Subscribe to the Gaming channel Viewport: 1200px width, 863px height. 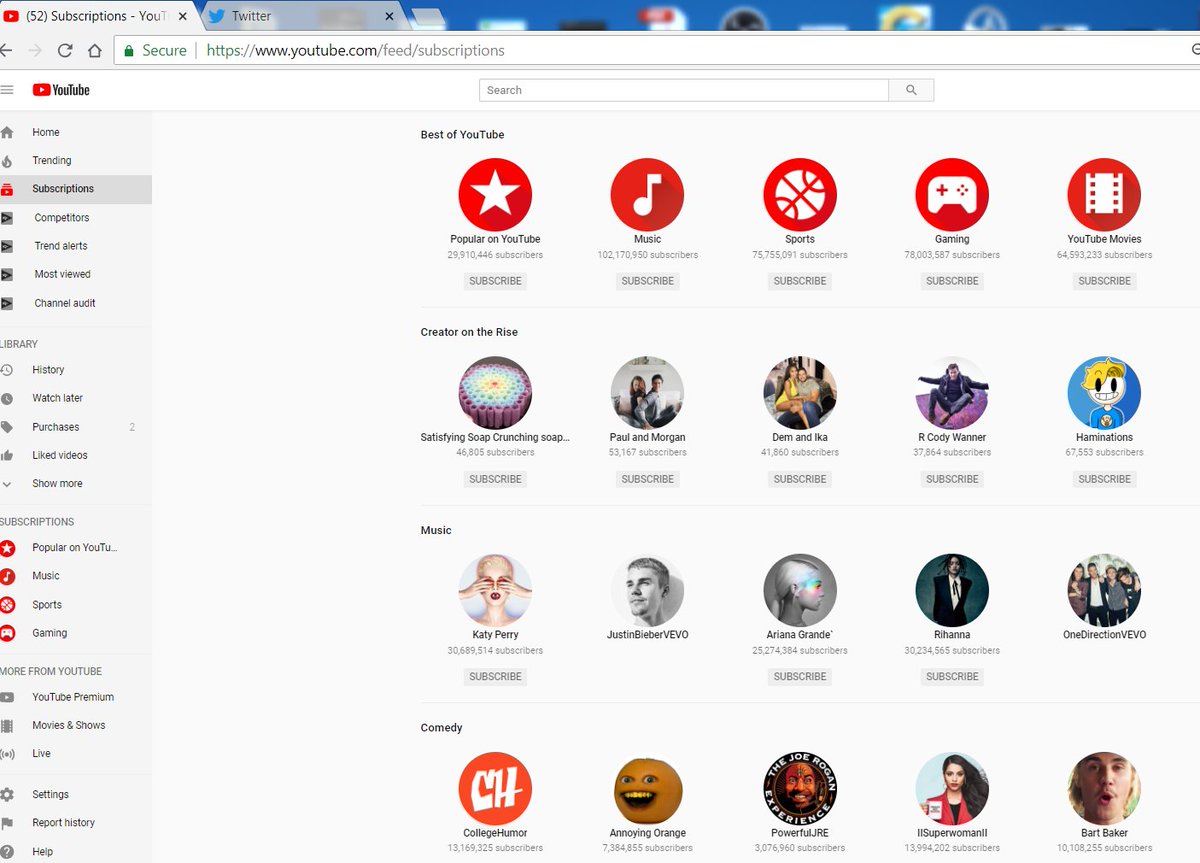[952, 281]
